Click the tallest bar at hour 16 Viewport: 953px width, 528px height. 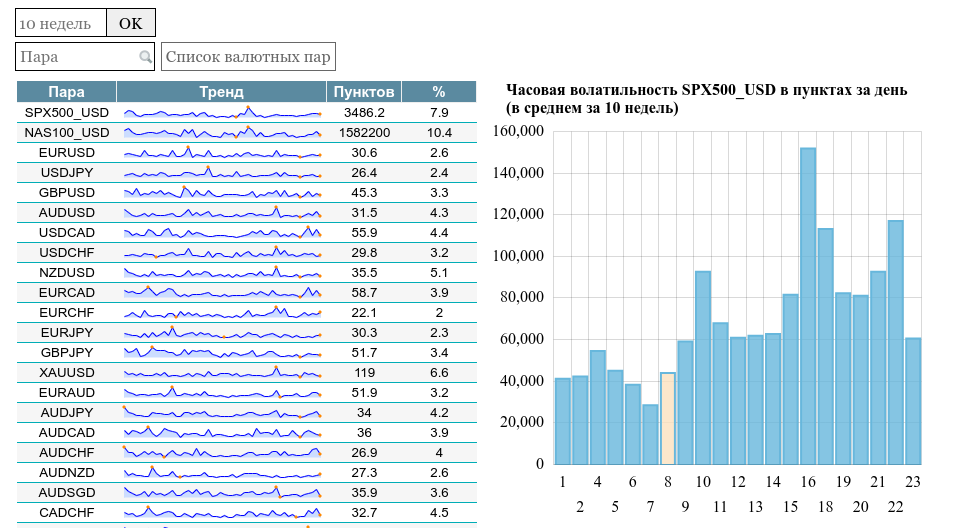point(808,306)
